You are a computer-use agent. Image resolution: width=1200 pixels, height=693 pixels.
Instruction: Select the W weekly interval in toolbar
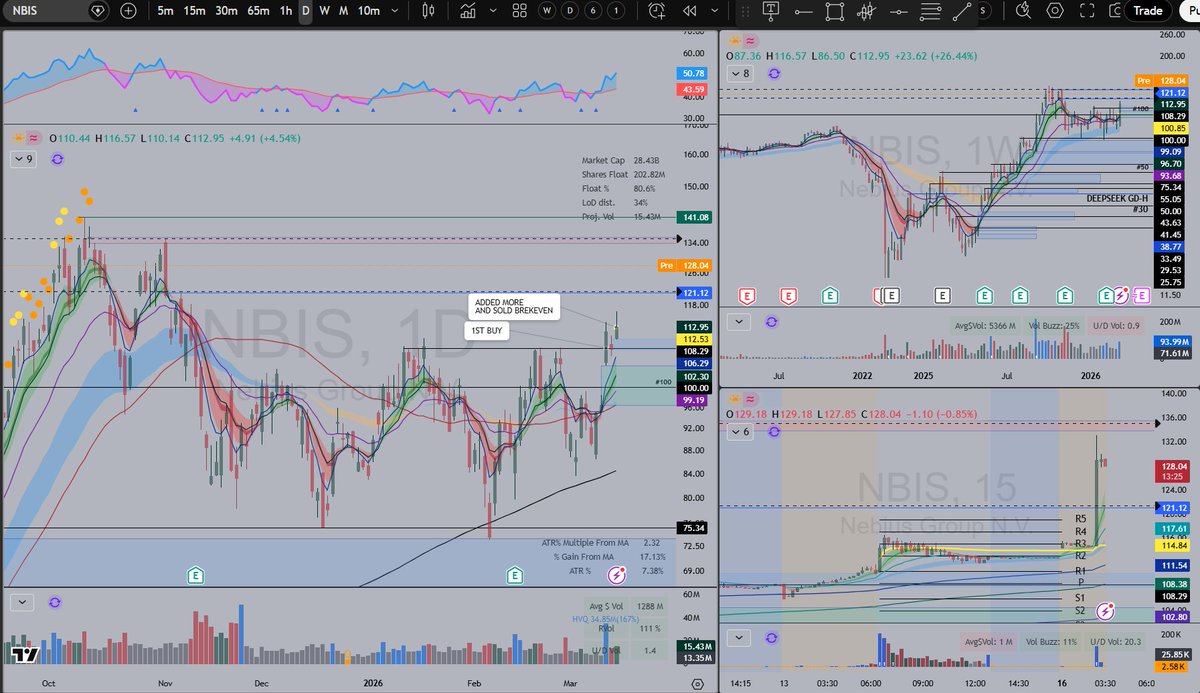point(324,11)
